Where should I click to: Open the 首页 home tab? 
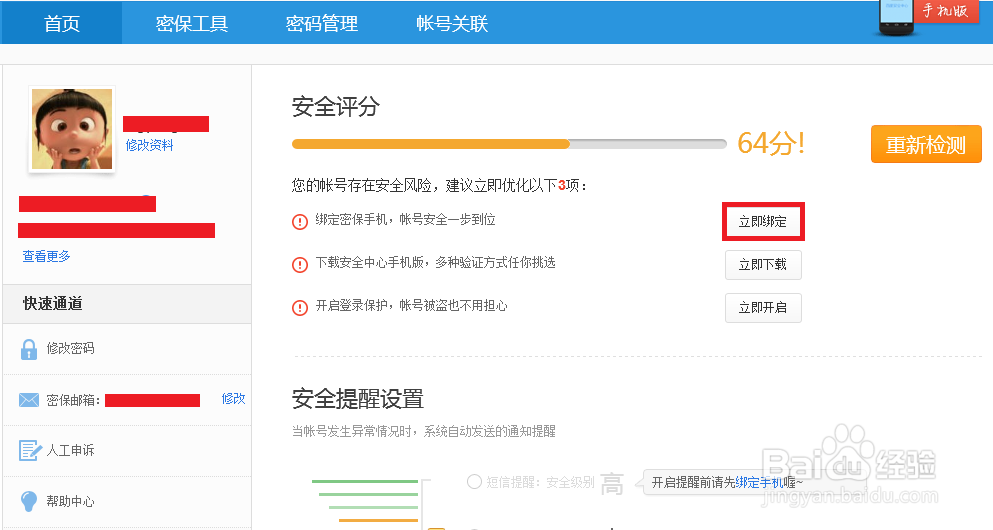pos(61,23)
